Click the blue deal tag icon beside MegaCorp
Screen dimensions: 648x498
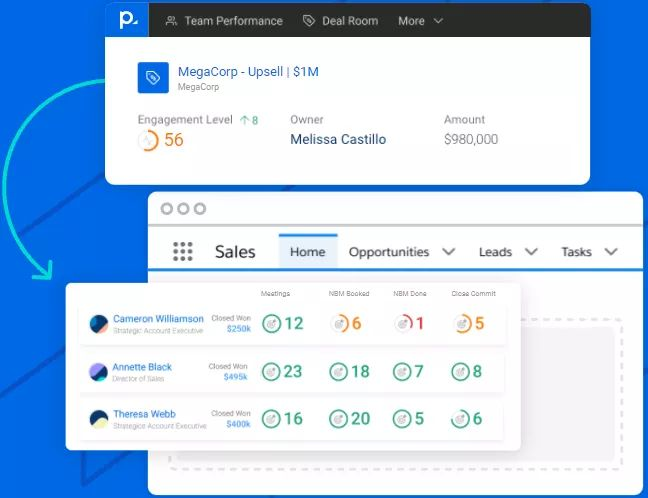(153, 78)
